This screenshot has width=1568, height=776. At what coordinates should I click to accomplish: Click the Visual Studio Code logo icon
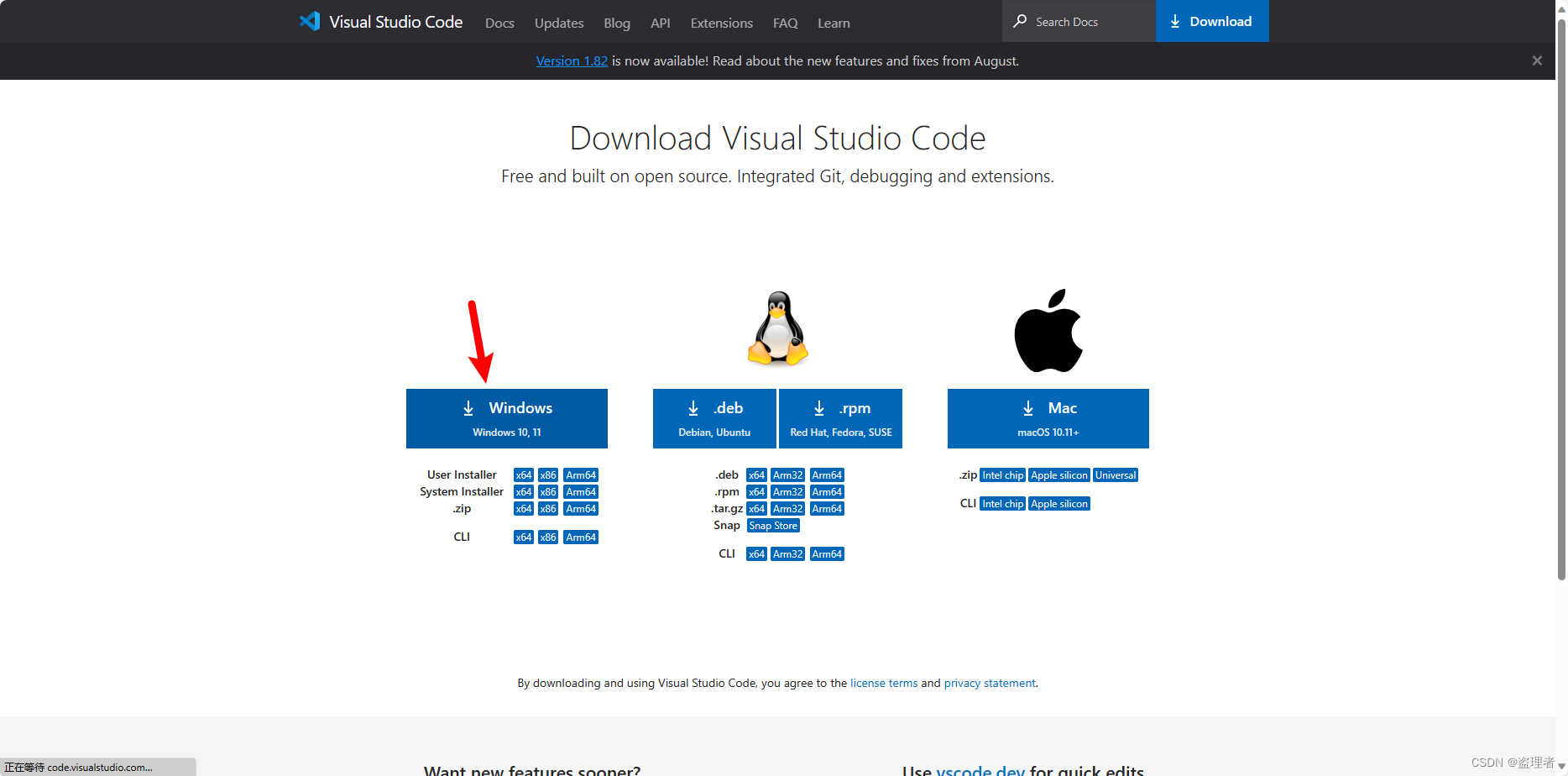310,21
